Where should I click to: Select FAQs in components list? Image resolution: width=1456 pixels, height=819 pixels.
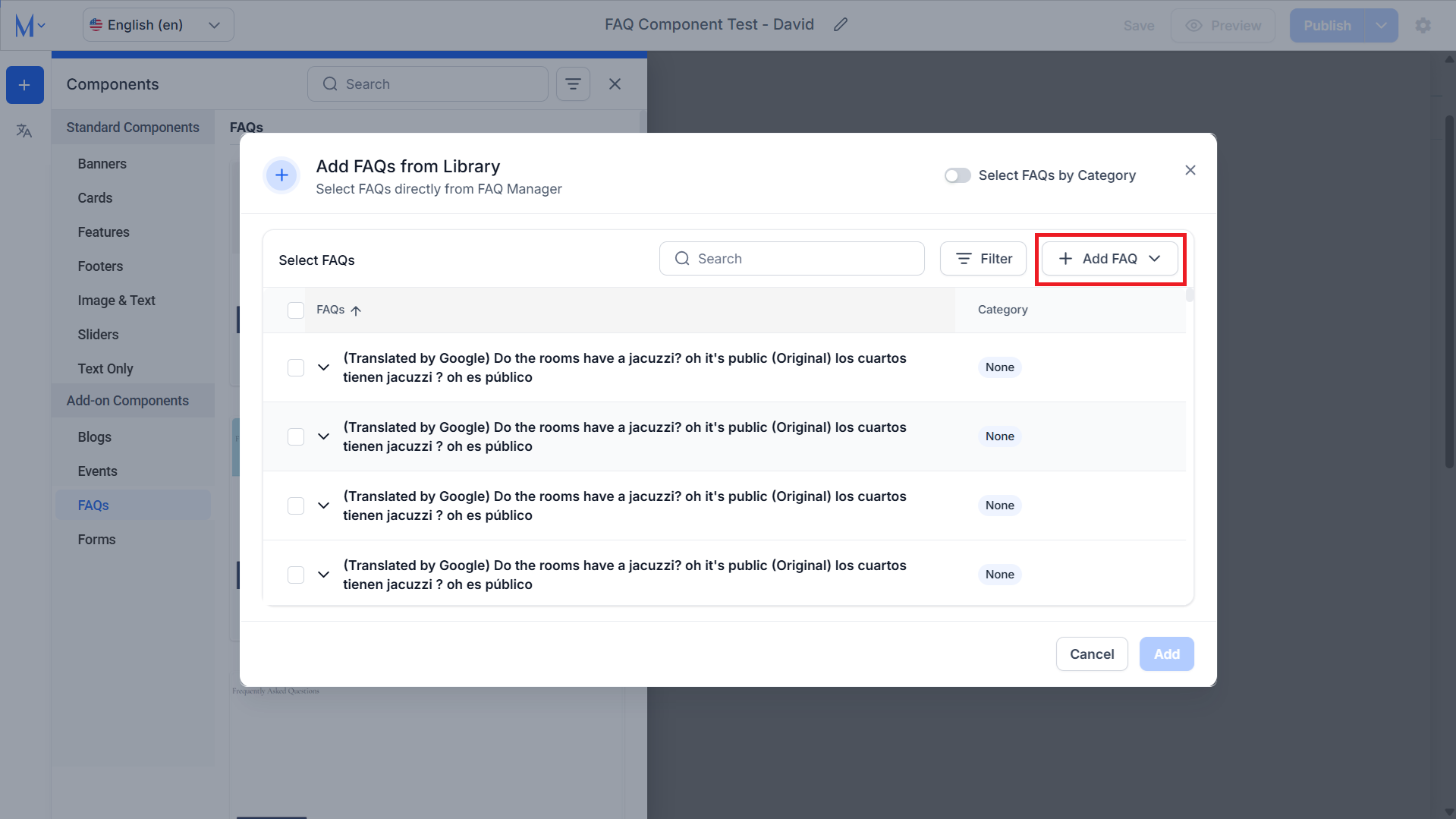coord(133,506)
